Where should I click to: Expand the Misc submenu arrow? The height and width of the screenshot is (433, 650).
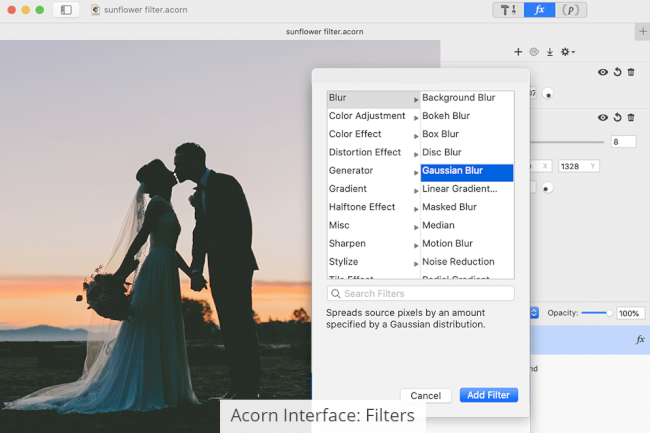click(416, 227)
